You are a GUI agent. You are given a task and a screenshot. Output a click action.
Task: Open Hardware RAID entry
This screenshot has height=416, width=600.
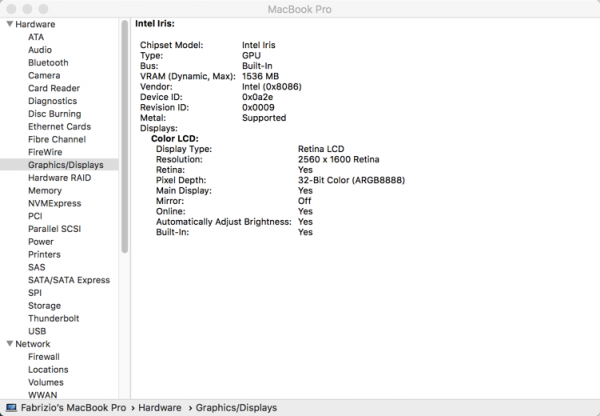59,178
